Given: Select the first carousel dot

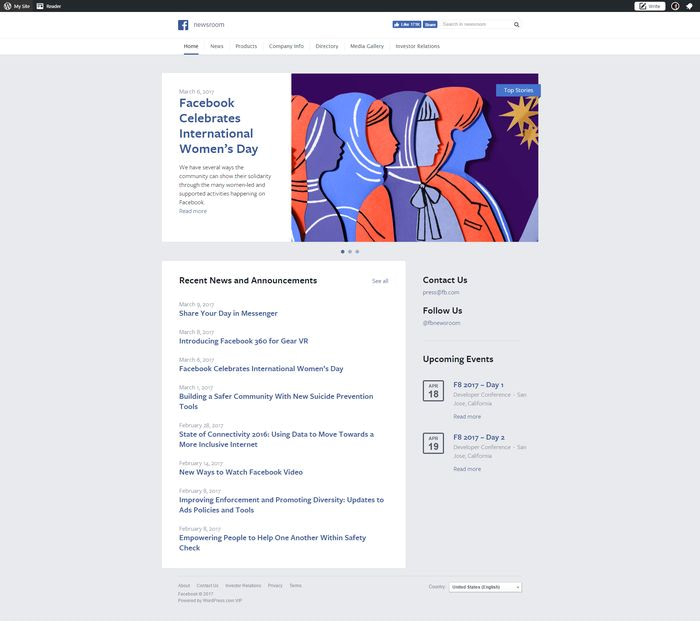Looking at the screenshot, I should pyautogui.click(x=342, y=252).
